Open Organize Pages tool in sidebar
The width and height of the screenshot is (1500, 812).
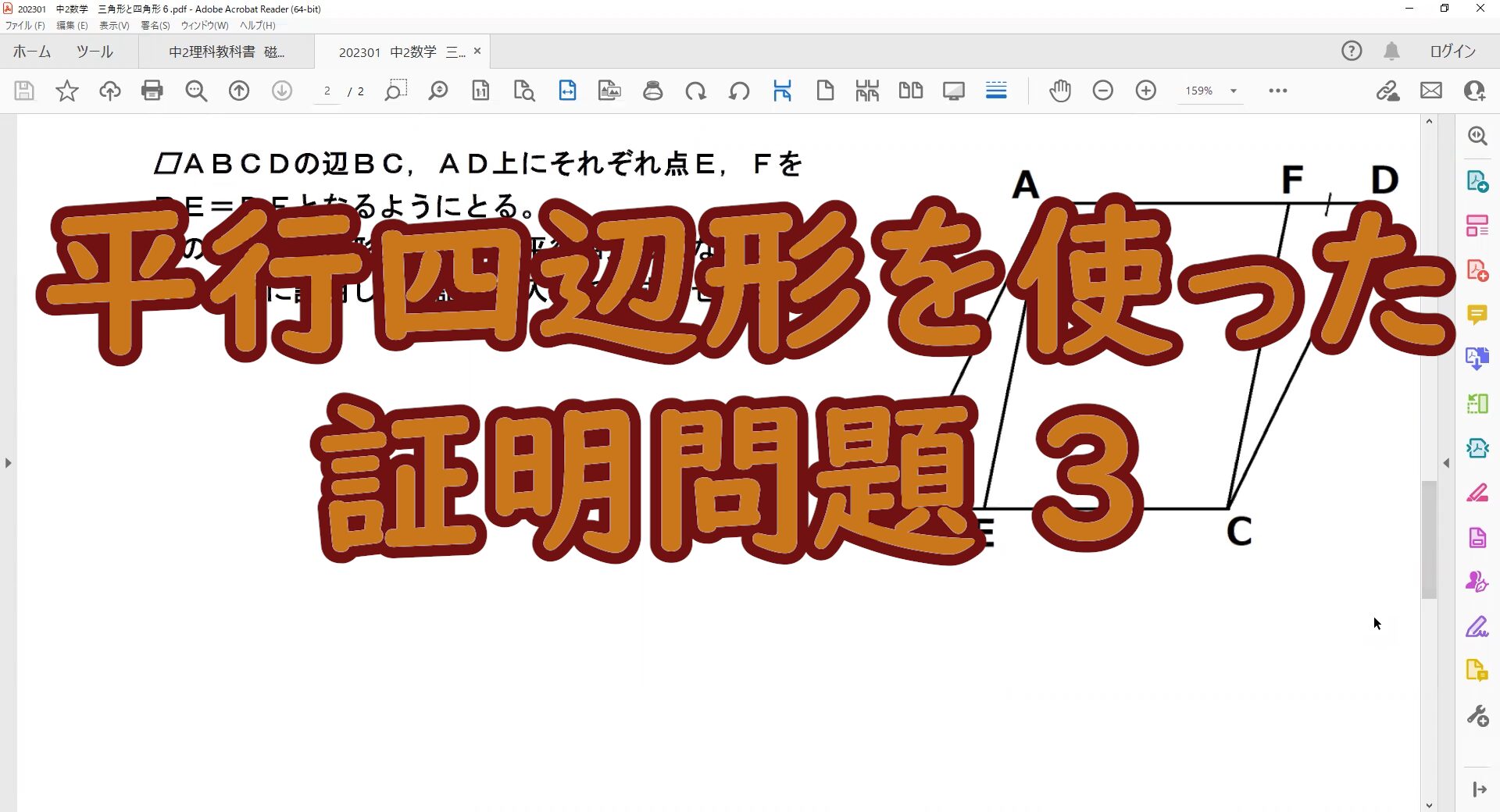click(1477, 226)
